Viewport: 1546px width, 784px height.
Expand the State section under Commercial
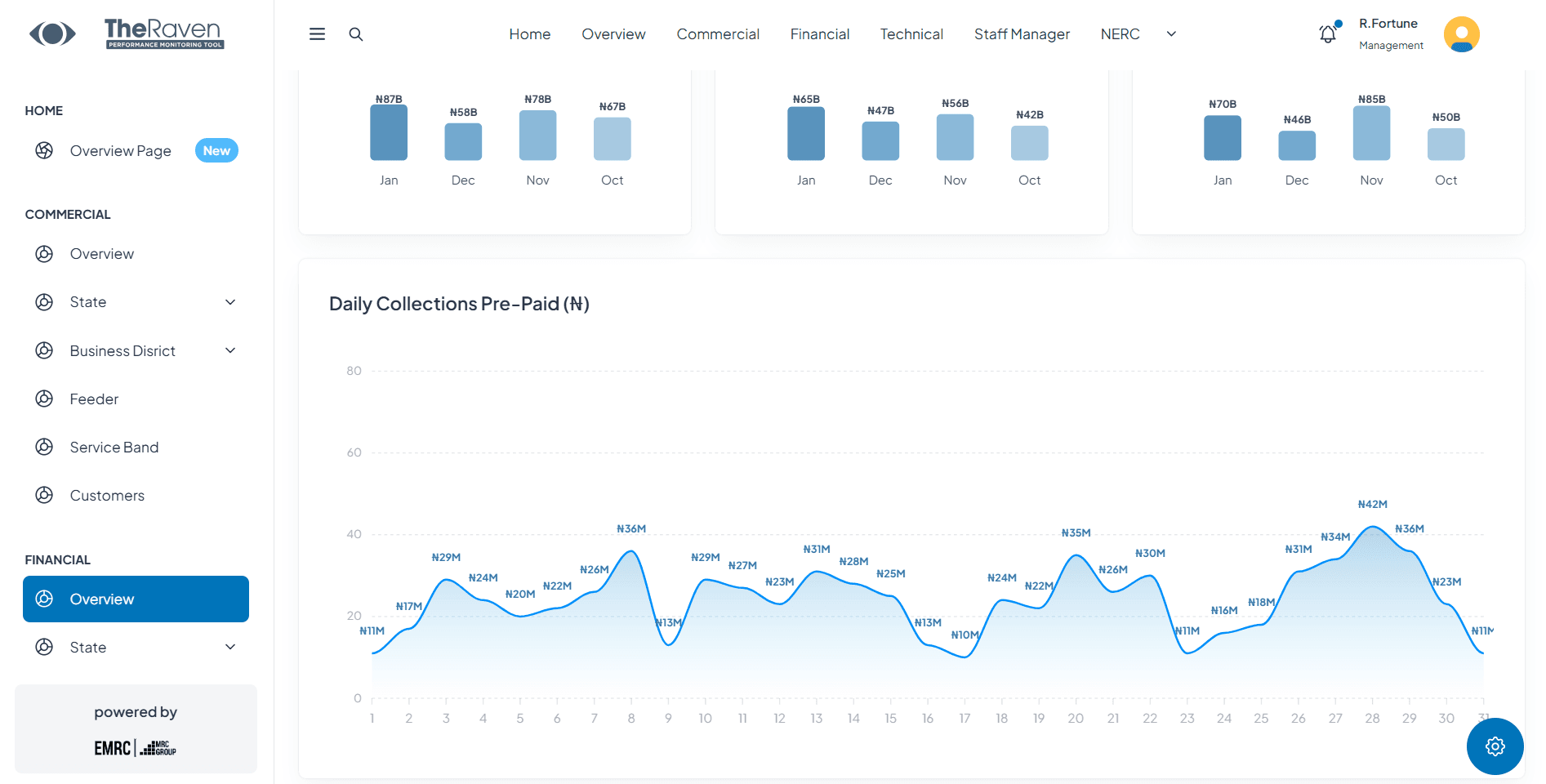230,301
